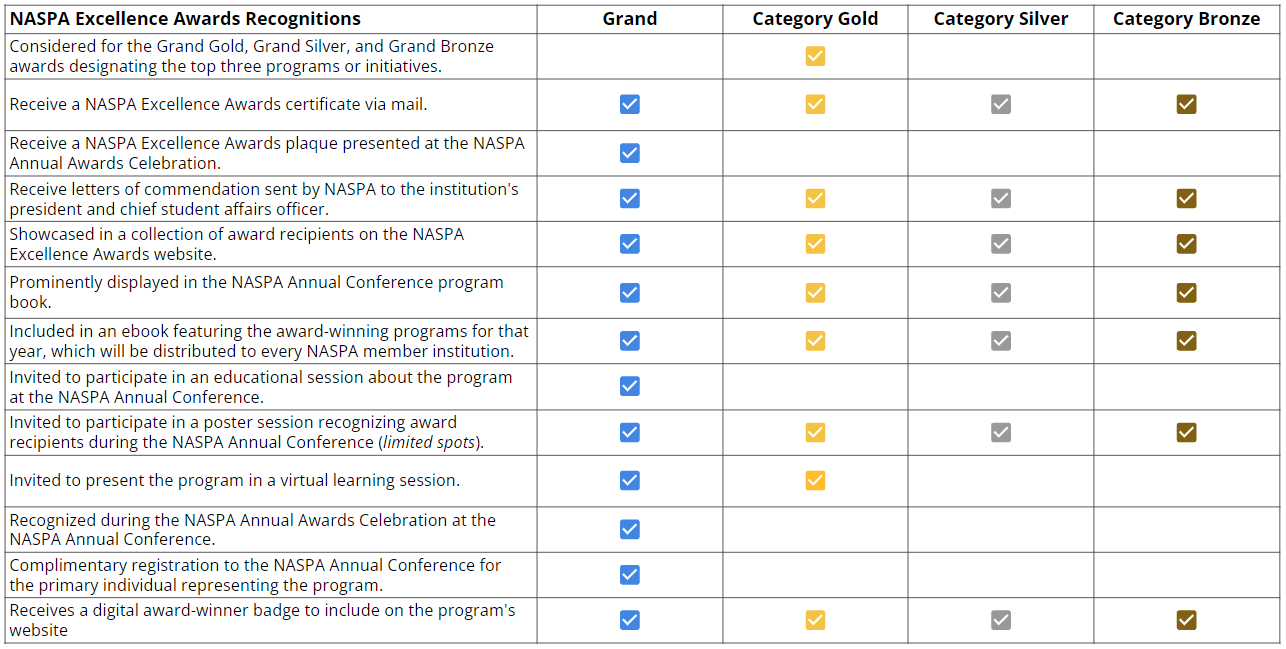The height and width of the screenshot is (649, 1286).
Task: Click Category Gold checkbox for Grand awards consideration
Action: (815, 56)
